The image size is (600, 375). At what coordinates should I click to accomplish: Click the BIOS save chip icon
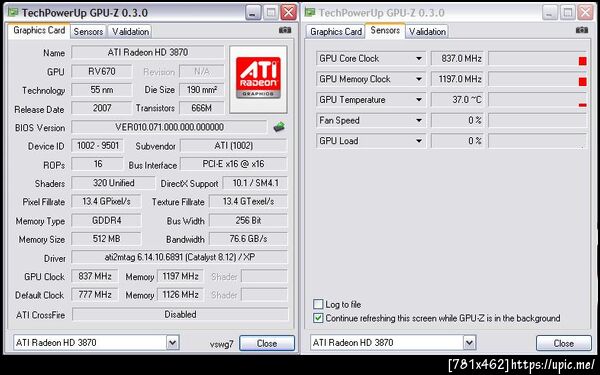point(279,127)
